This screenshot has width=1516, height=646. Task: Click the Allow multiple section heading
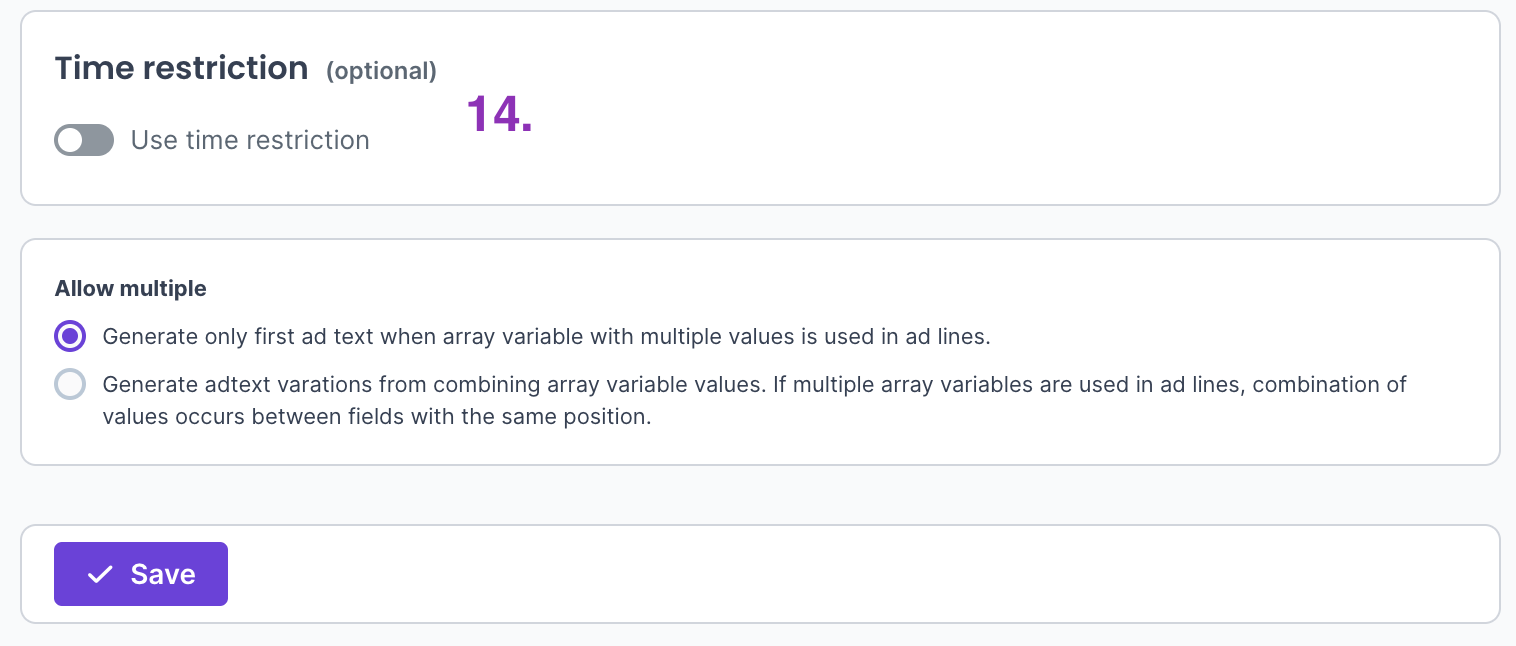pos(130,289)
